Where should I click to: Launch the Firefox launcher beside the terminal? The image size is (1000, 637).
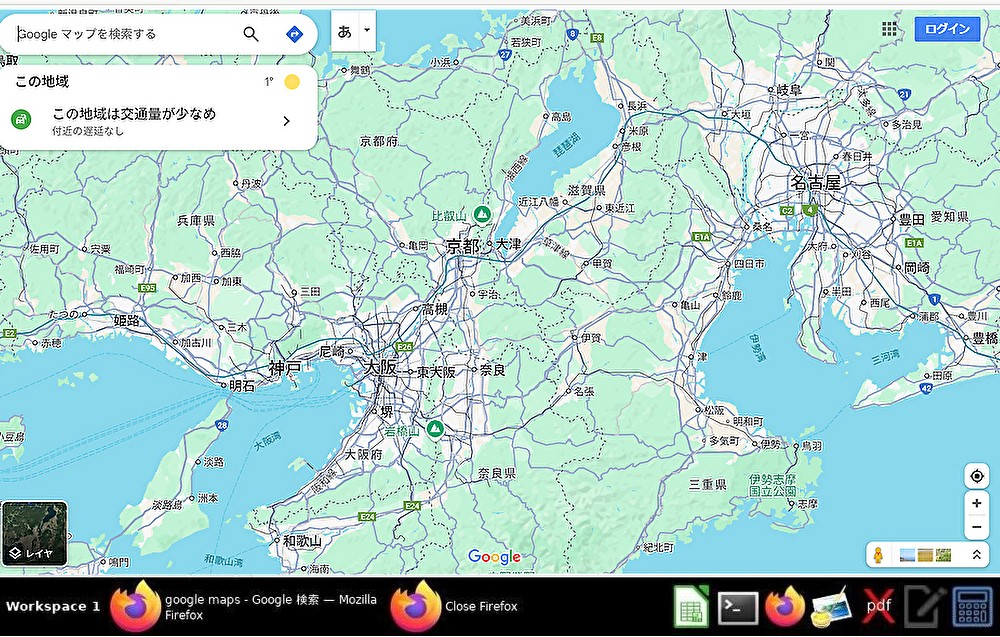tap(785, 606)
